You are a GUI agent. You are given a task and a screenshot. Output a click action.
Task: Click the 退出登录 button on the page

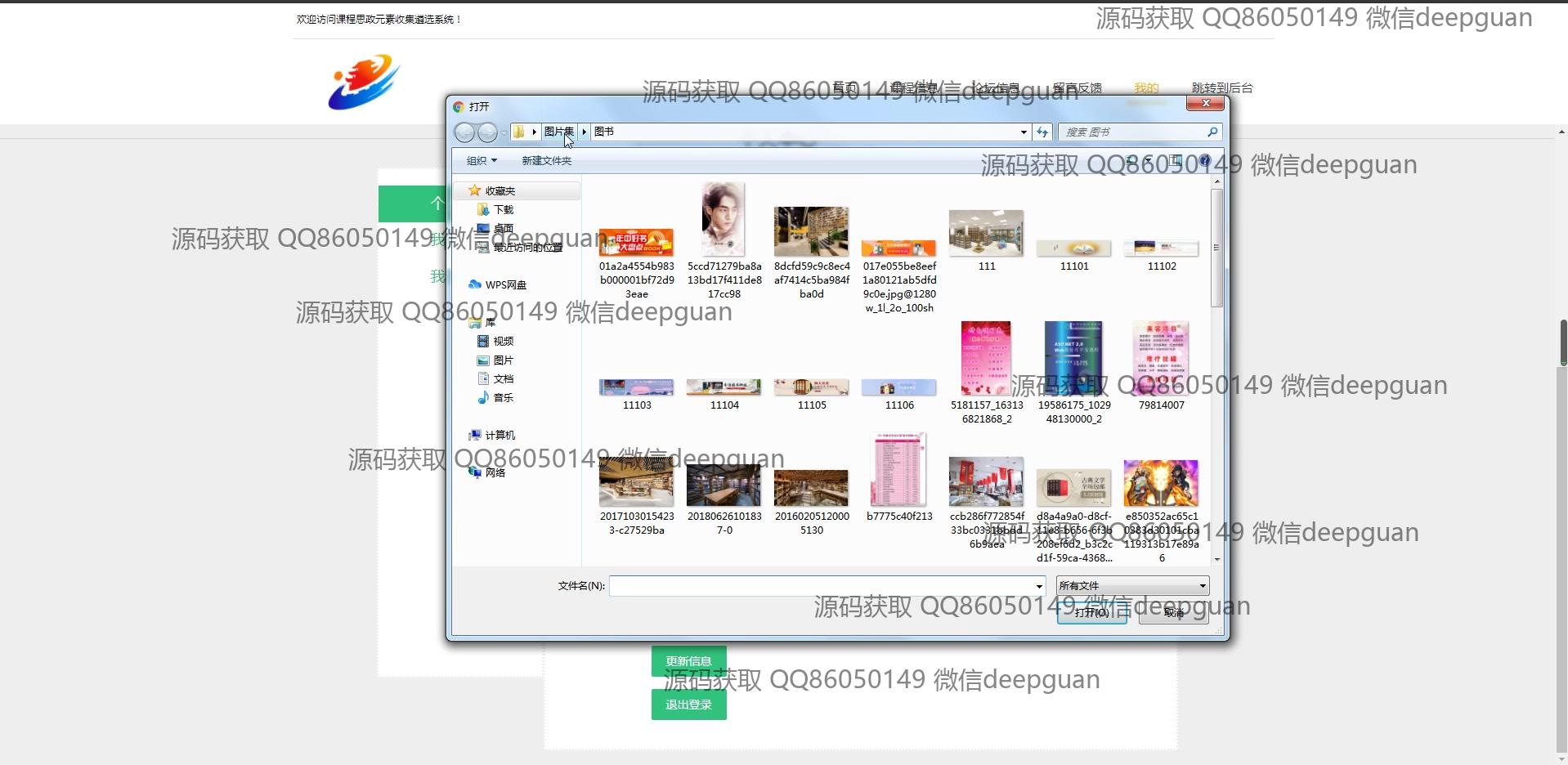coord(688,705)
